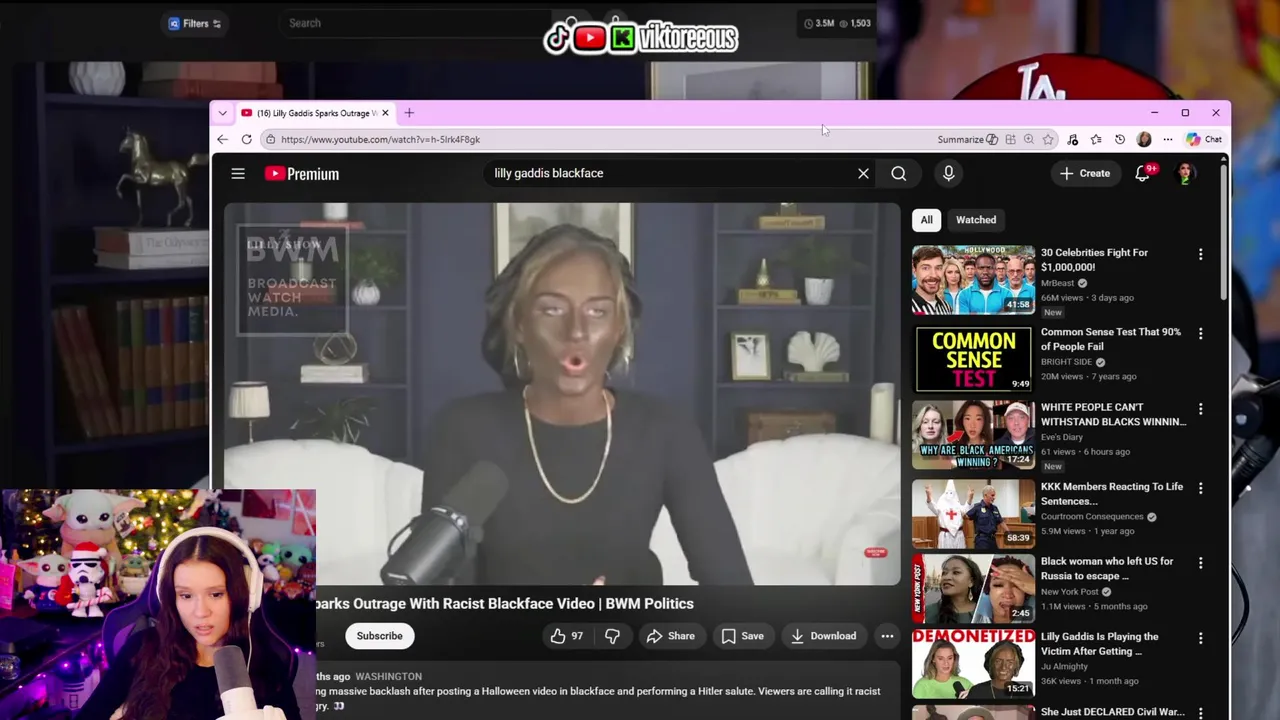Open the split screen icon in address bar
Image resolution: width=1280 pixels, height=720 pixels.
[x=1010, y=140]
